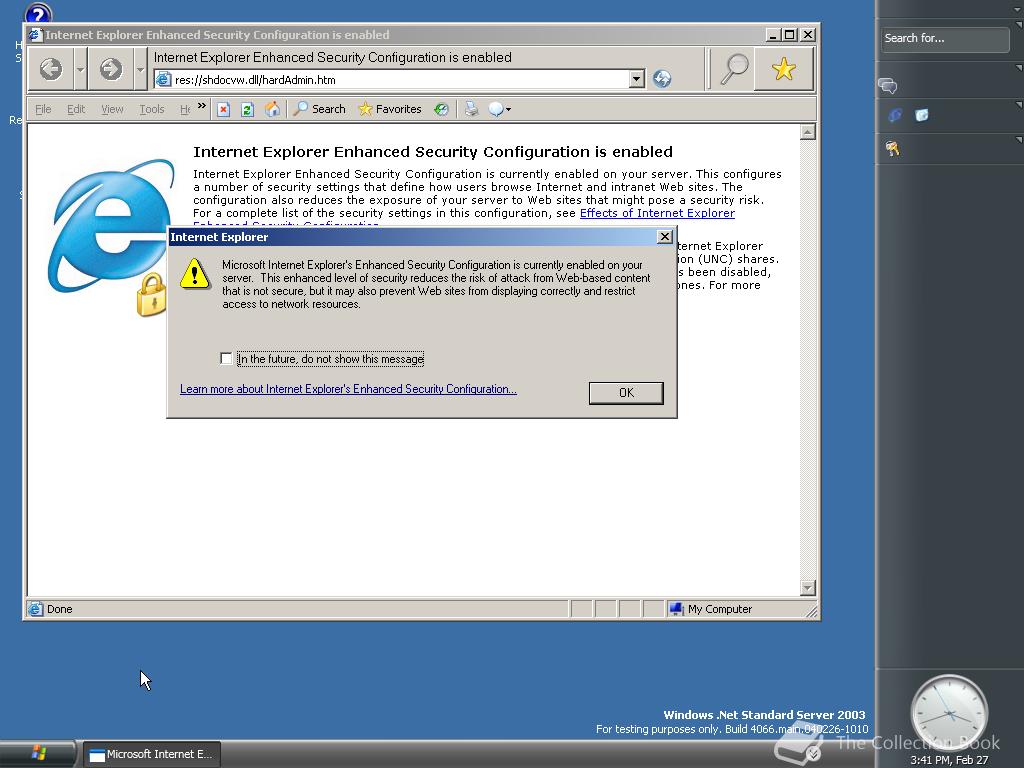Open the Edit menu

pos(76,109)
